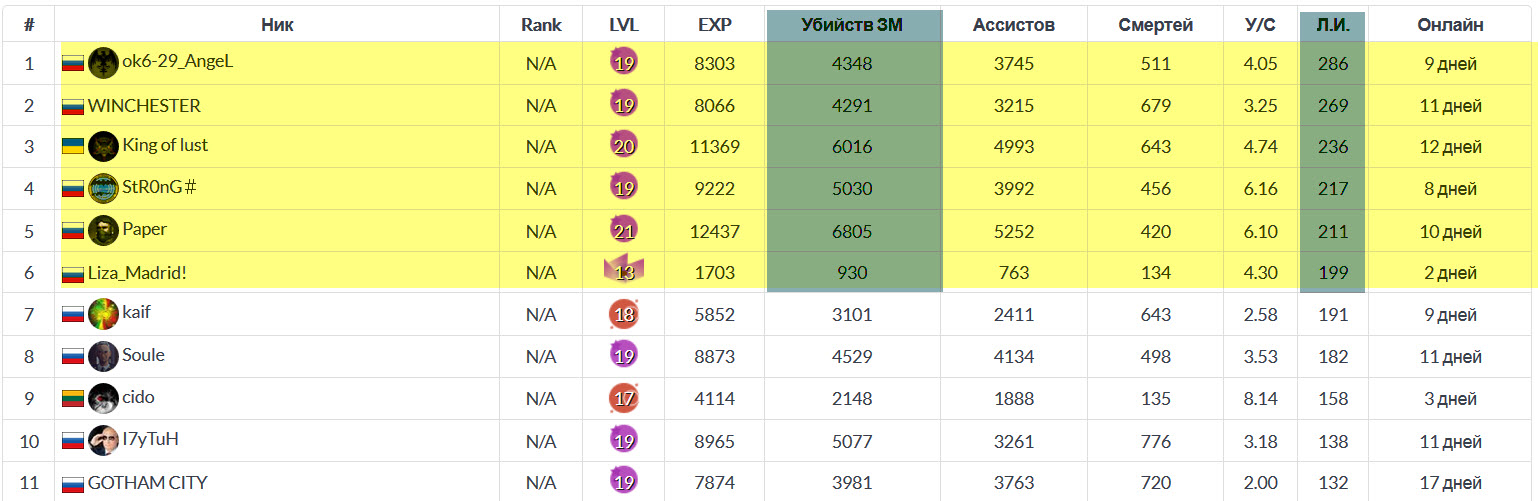Open the GOTHAM CITY player link

click(148, 483)
